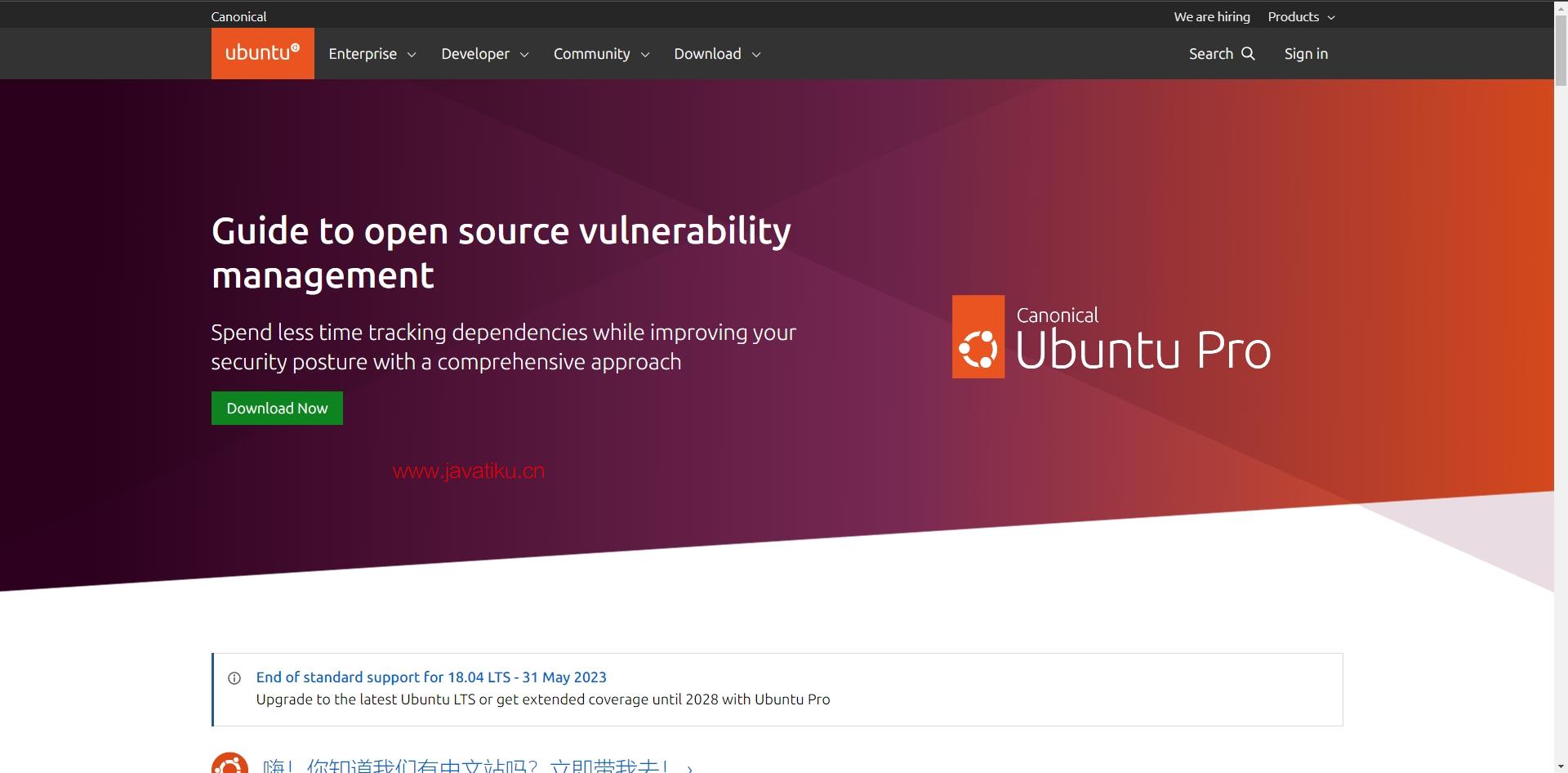Viewport: 1568px width, 773px height.
Task: Expand the Community chevron arrow
Action: 645,55
